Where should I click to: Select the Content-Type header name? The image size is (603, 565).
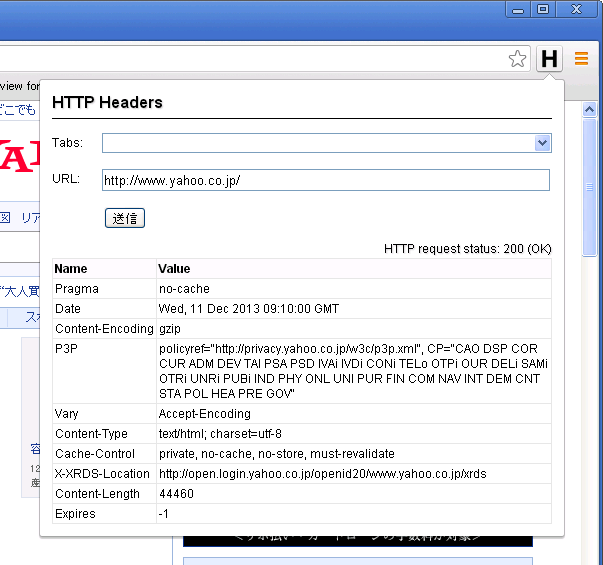point(91,434)
